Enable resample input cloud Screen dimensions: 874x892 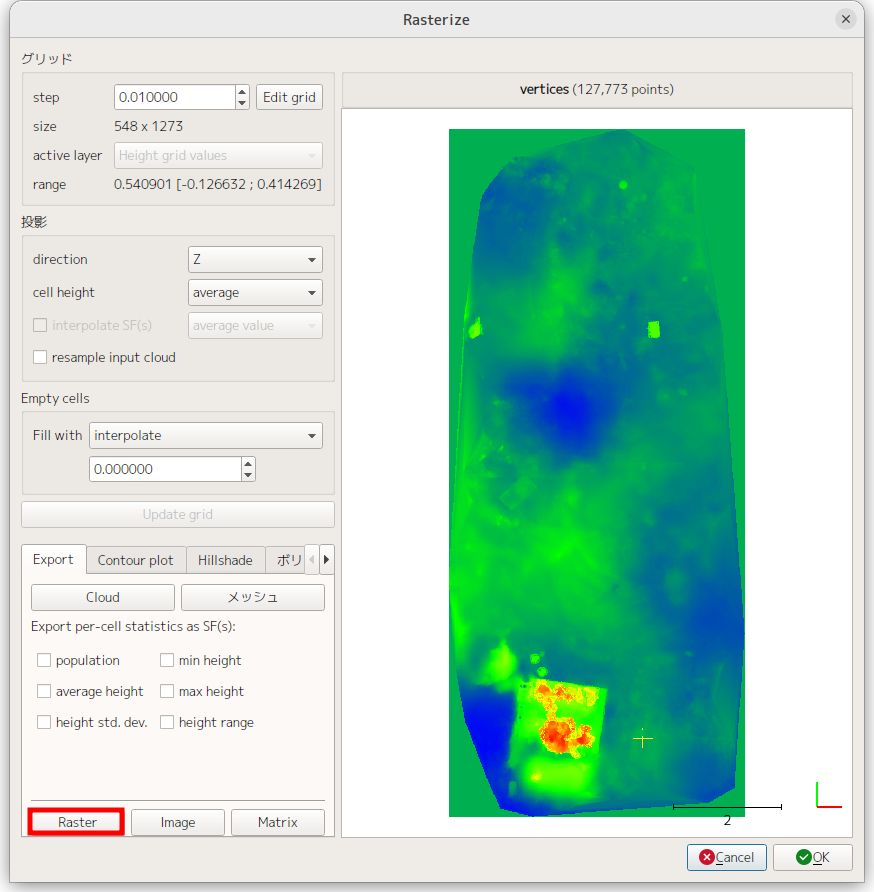[39, 357]
